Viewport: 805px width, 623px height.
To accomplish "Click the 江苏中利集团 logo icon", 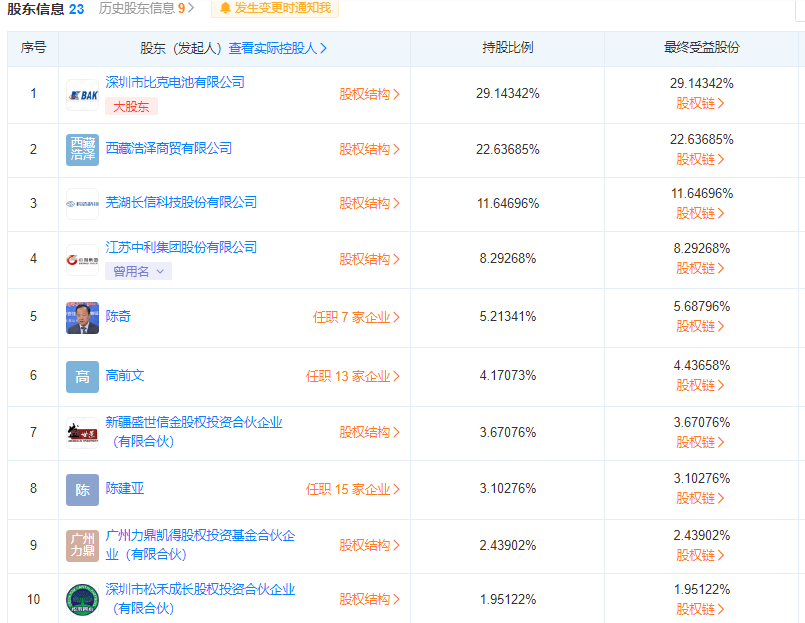I will [82, 260].
